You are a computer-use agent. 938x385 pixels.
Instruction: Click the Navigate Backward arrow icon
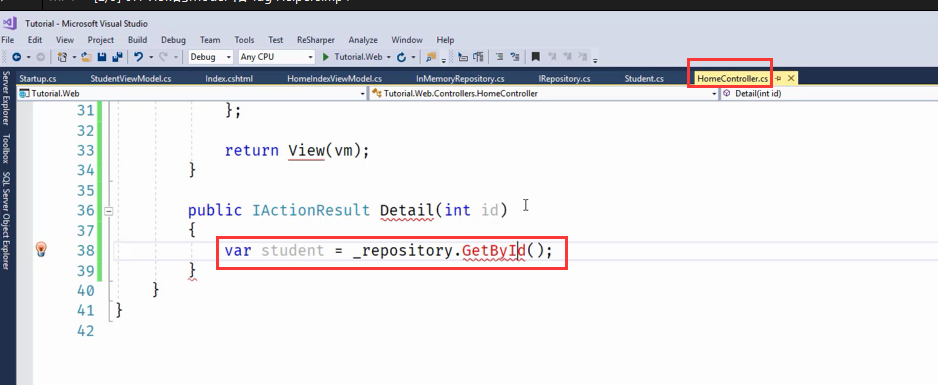(x=16, y=57)
